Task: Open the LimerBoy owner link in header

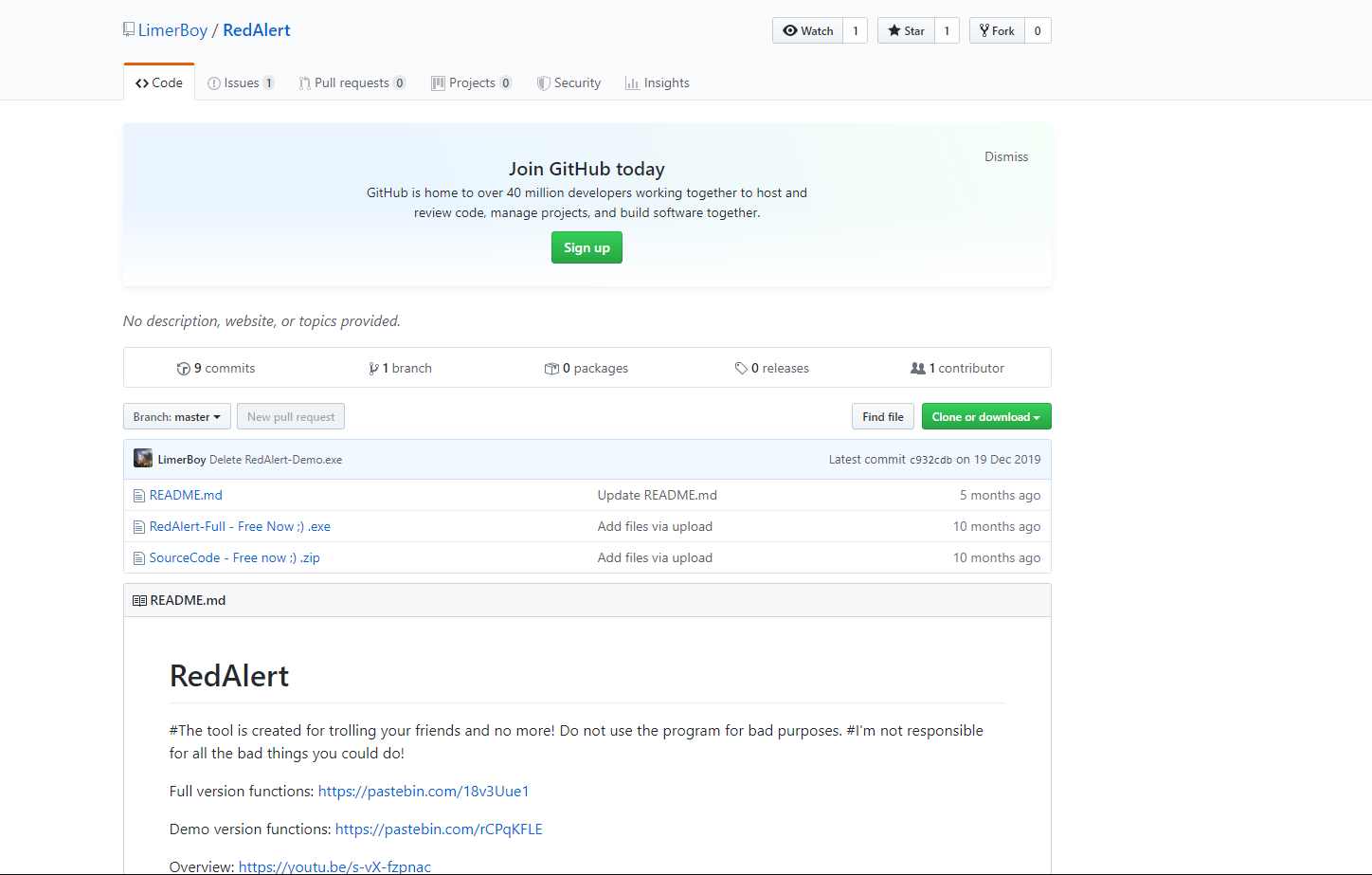Action: 172,30
